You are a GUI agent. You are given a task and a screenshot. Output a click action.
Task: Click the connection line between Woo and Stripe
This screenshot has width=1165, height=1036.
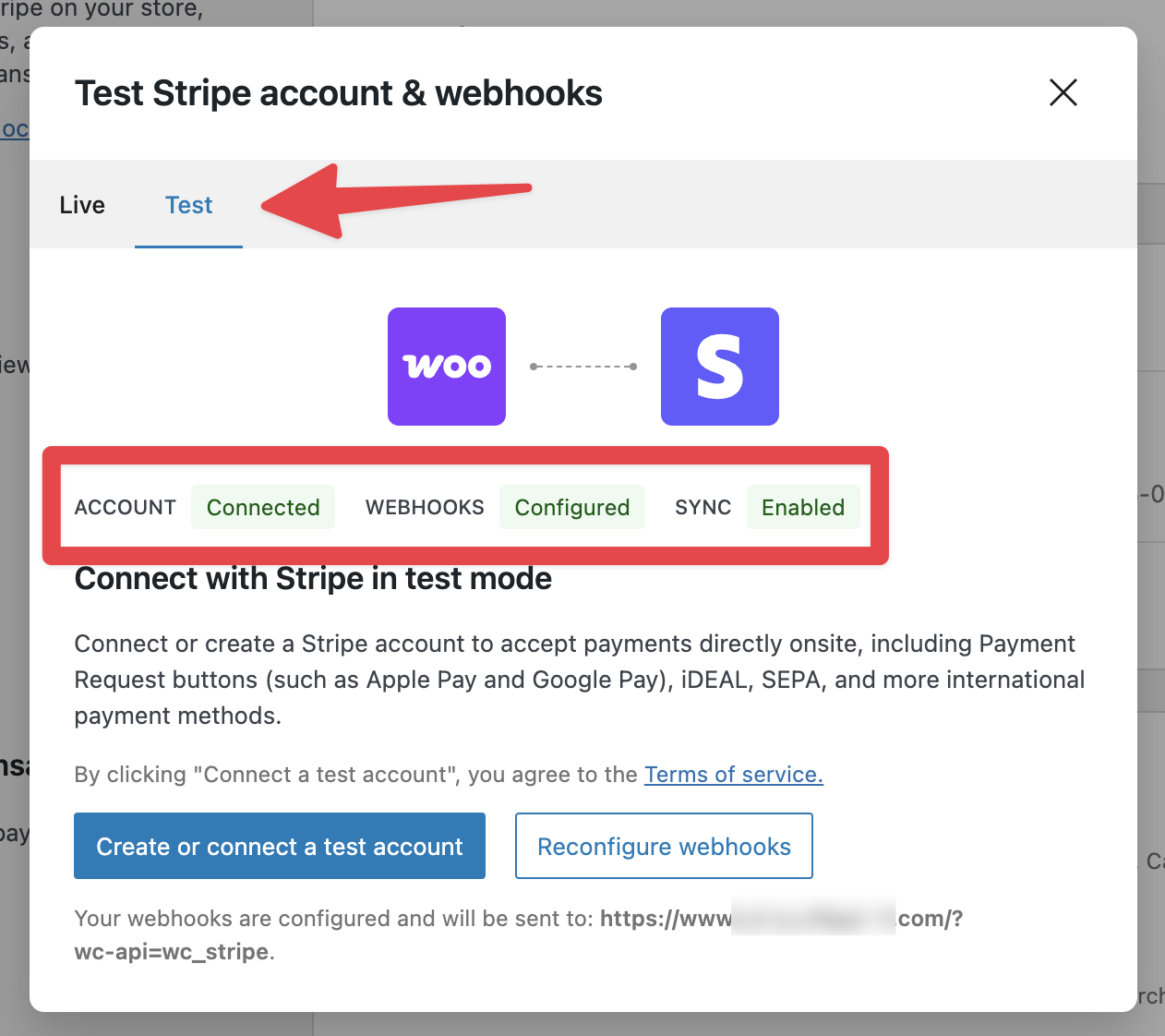pos(583,367)
